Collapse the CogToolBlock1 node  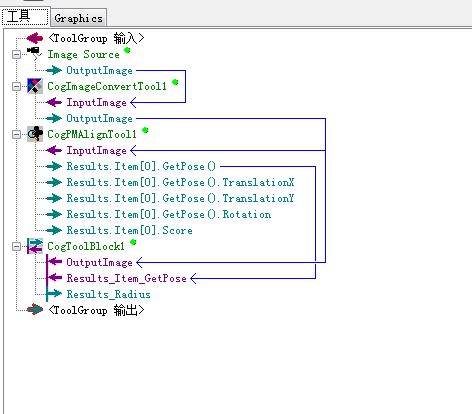pyautogui.click(x=16, y=246)
